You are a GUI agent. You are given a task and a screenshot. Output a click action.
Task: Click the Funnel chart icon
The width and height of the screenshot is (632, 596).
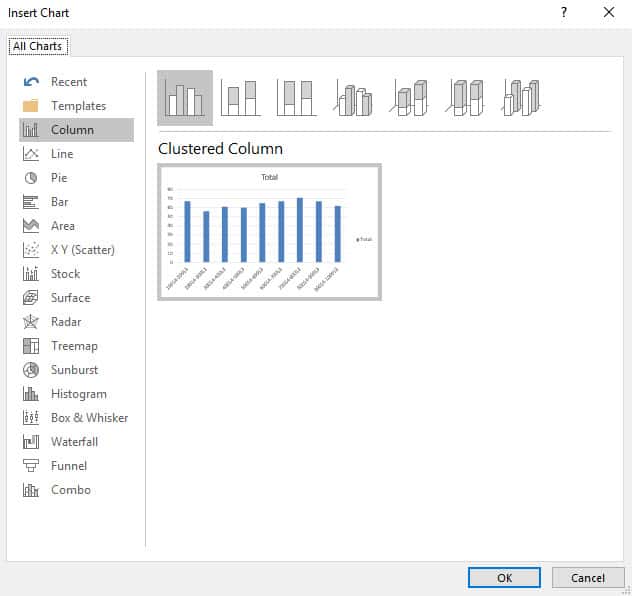tap(31, 466)
